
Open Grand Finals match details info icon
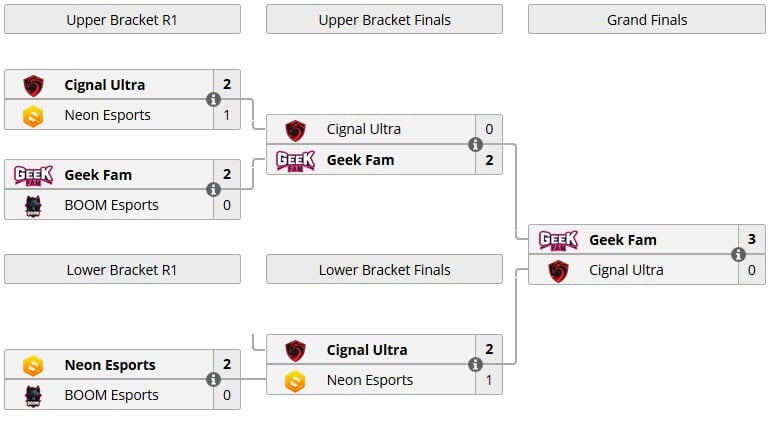point(737,255)
